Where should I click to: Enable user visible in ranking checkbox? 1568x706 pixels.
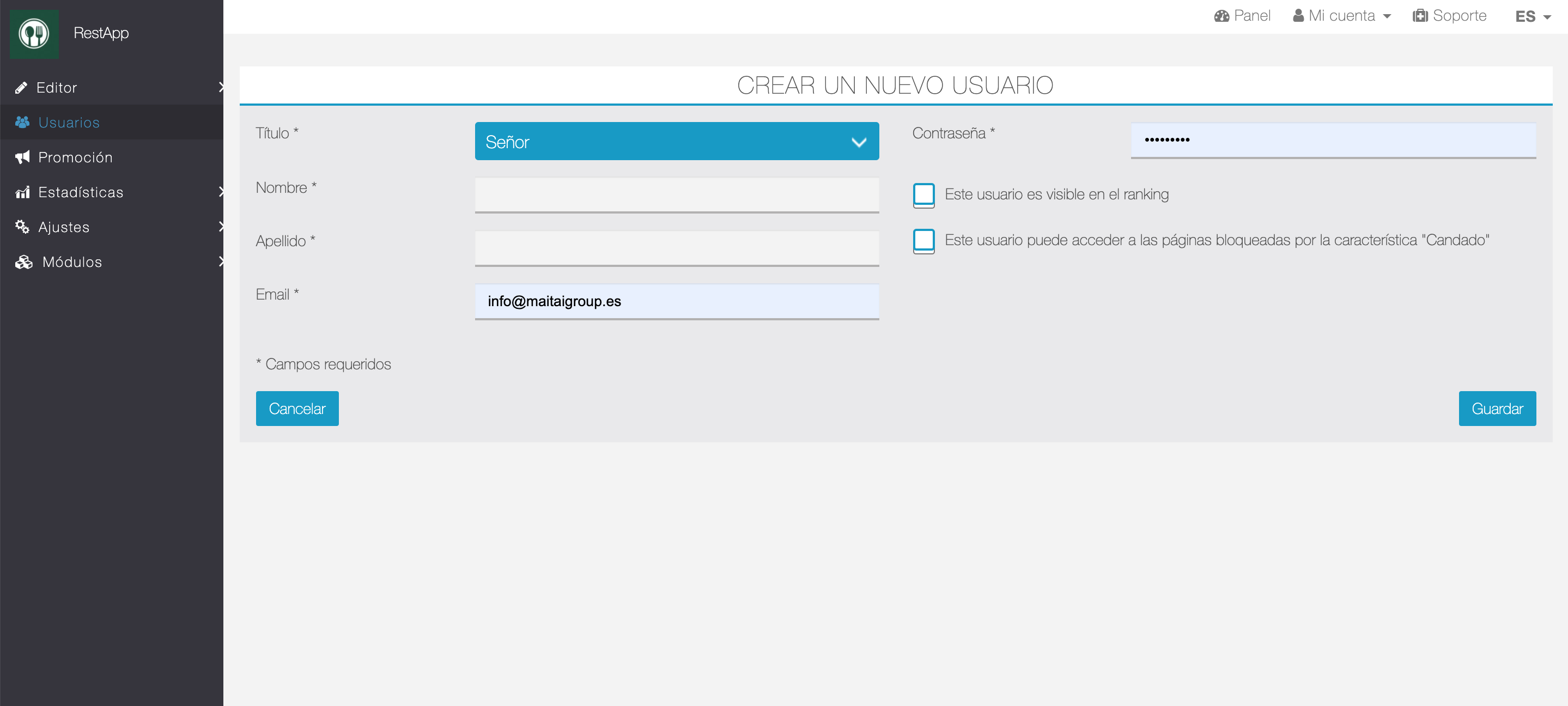923,195
